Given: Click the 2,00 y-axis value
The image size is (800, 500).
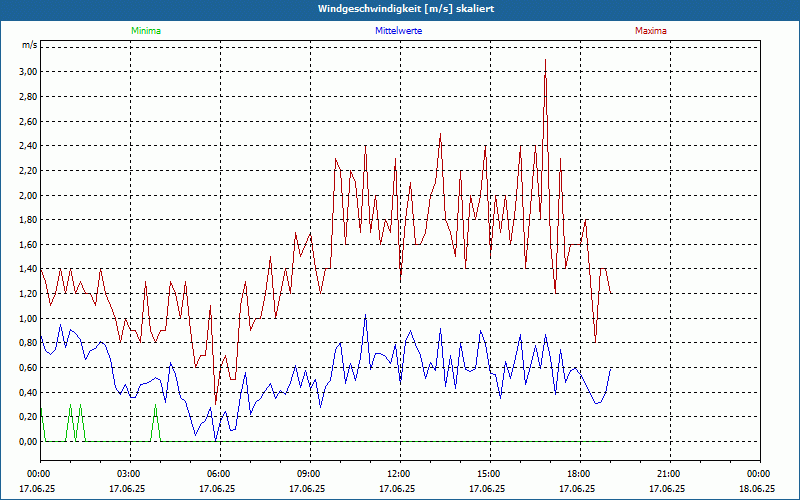Looking at the screenshot, I should (29, 195).
